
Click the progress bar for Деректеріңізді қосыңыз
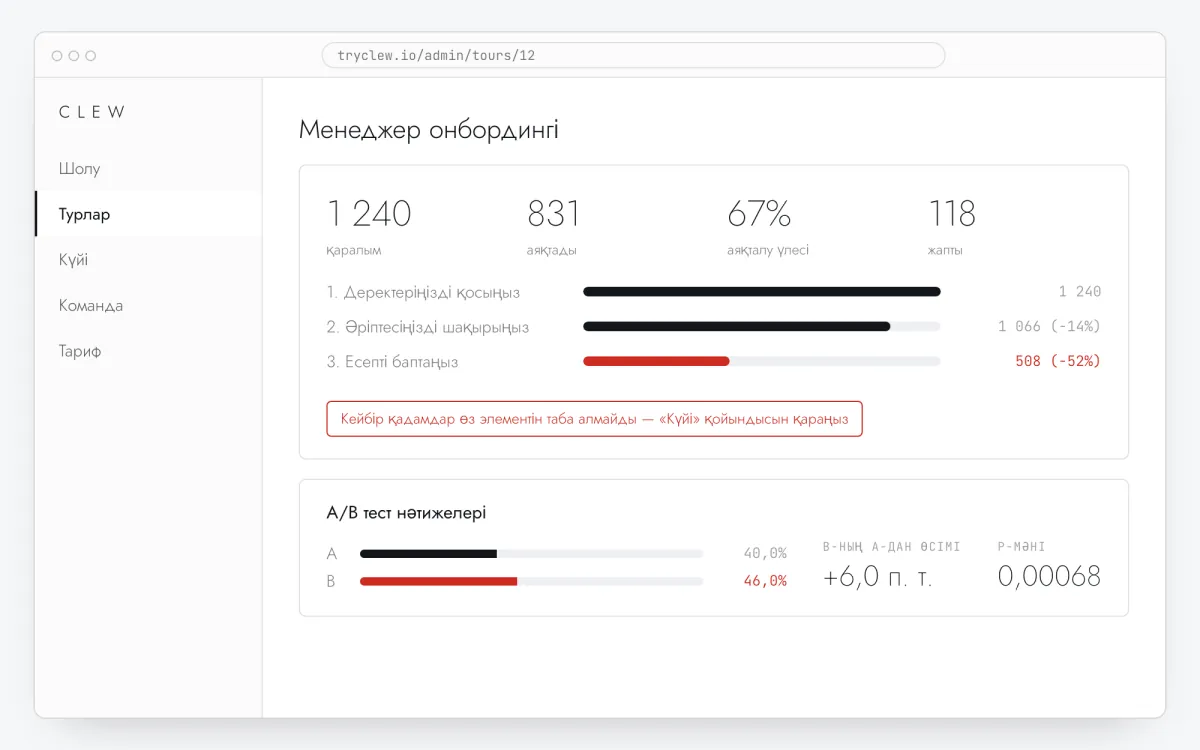pyautogui.click(x=762, y=292)
